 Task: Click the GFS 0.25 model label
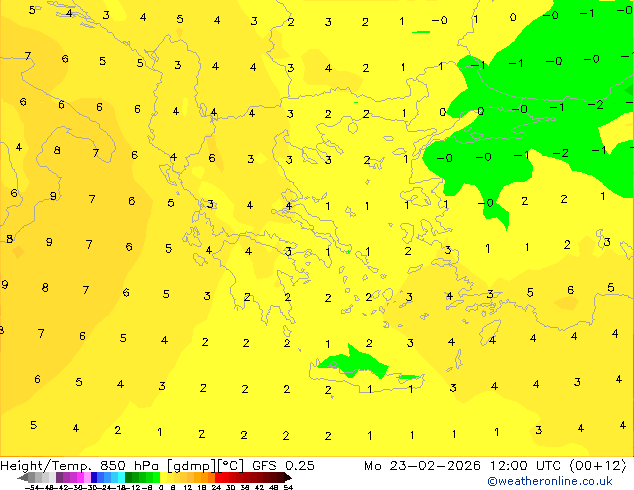283,466
